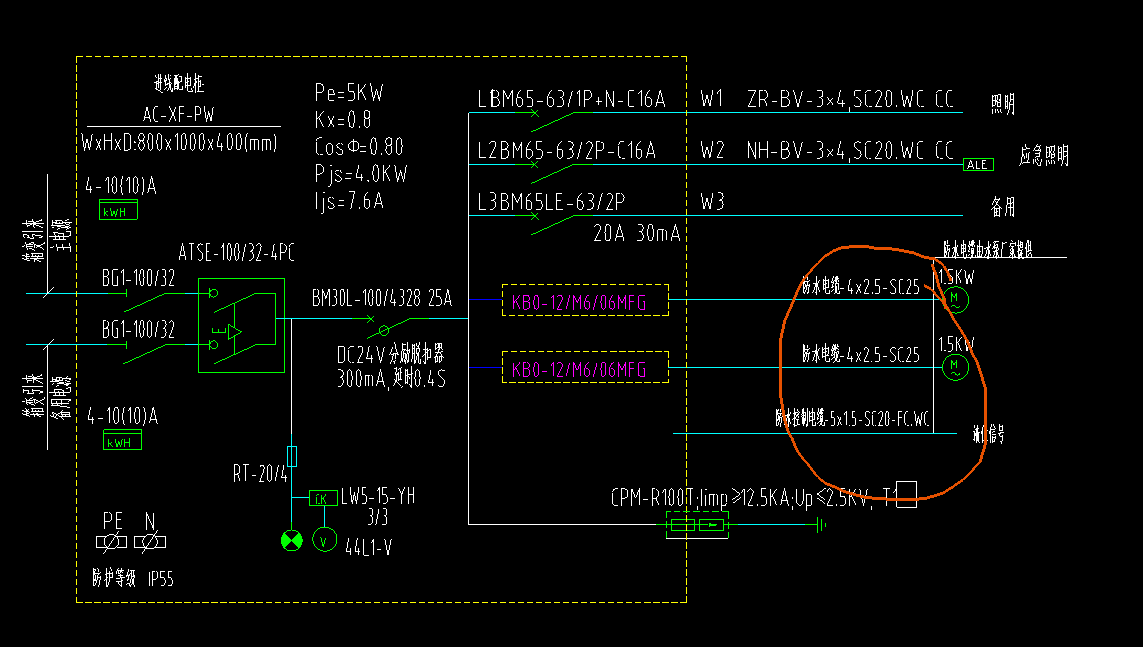1143x647 pixels.
Task: Click the CPM-R100T surge protector specification text
Action: [x=755, y=498]
